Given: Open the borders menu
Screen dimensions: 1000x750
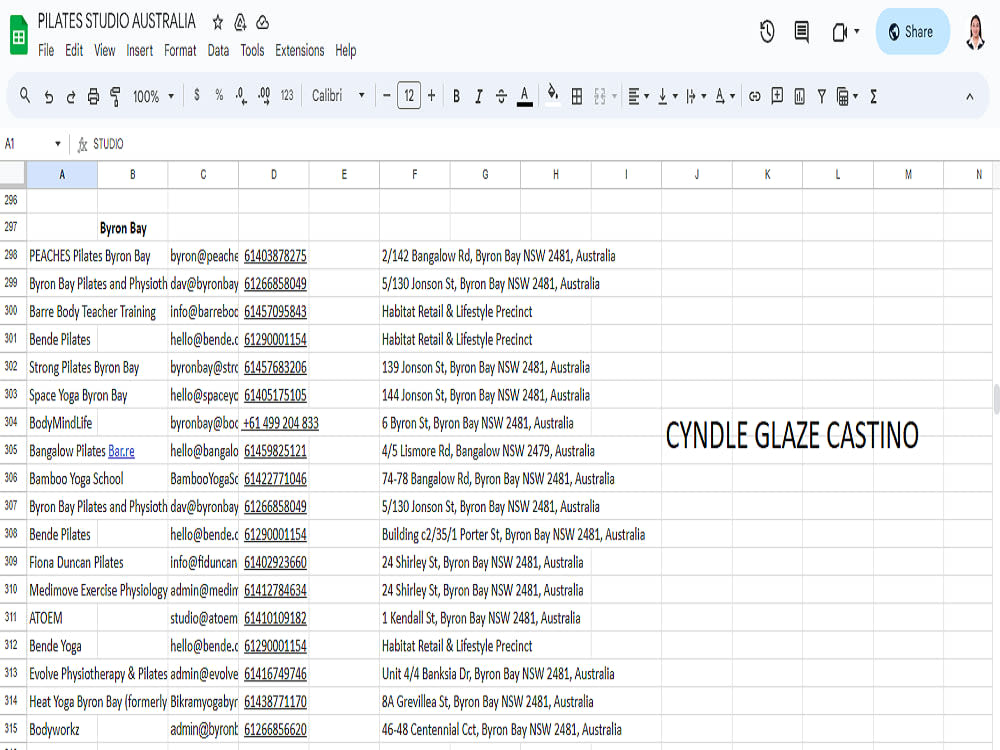Looking at the screenshot, I should coord(577,96).
